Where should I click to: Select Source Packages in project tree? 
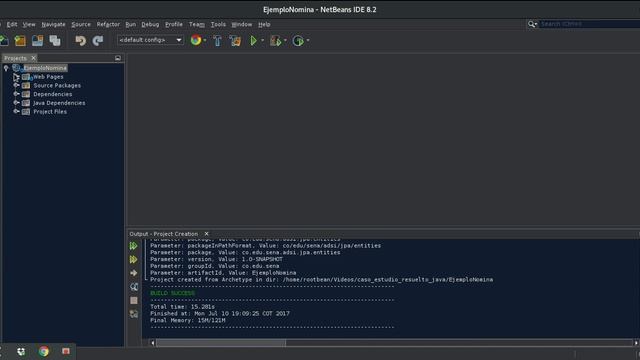pyautogui.click(x=57, y=85)
